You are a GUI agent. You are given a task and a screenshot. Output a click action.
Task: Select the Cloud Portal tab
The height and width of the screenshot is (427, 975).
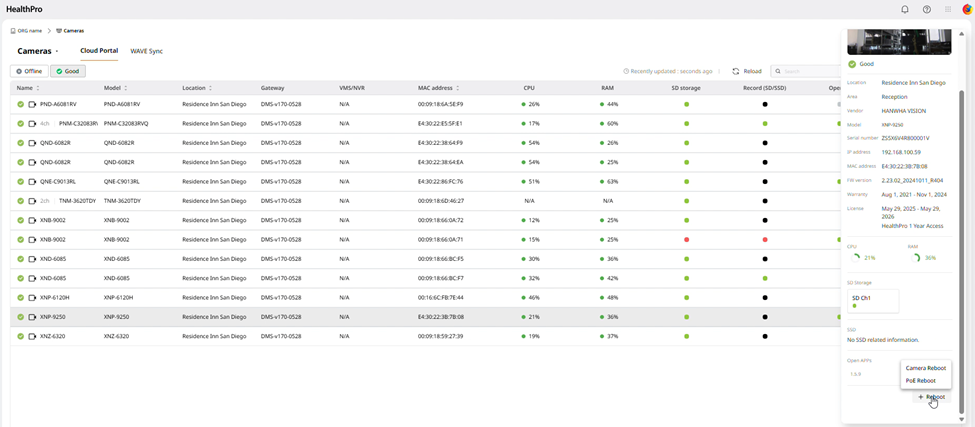99,50
